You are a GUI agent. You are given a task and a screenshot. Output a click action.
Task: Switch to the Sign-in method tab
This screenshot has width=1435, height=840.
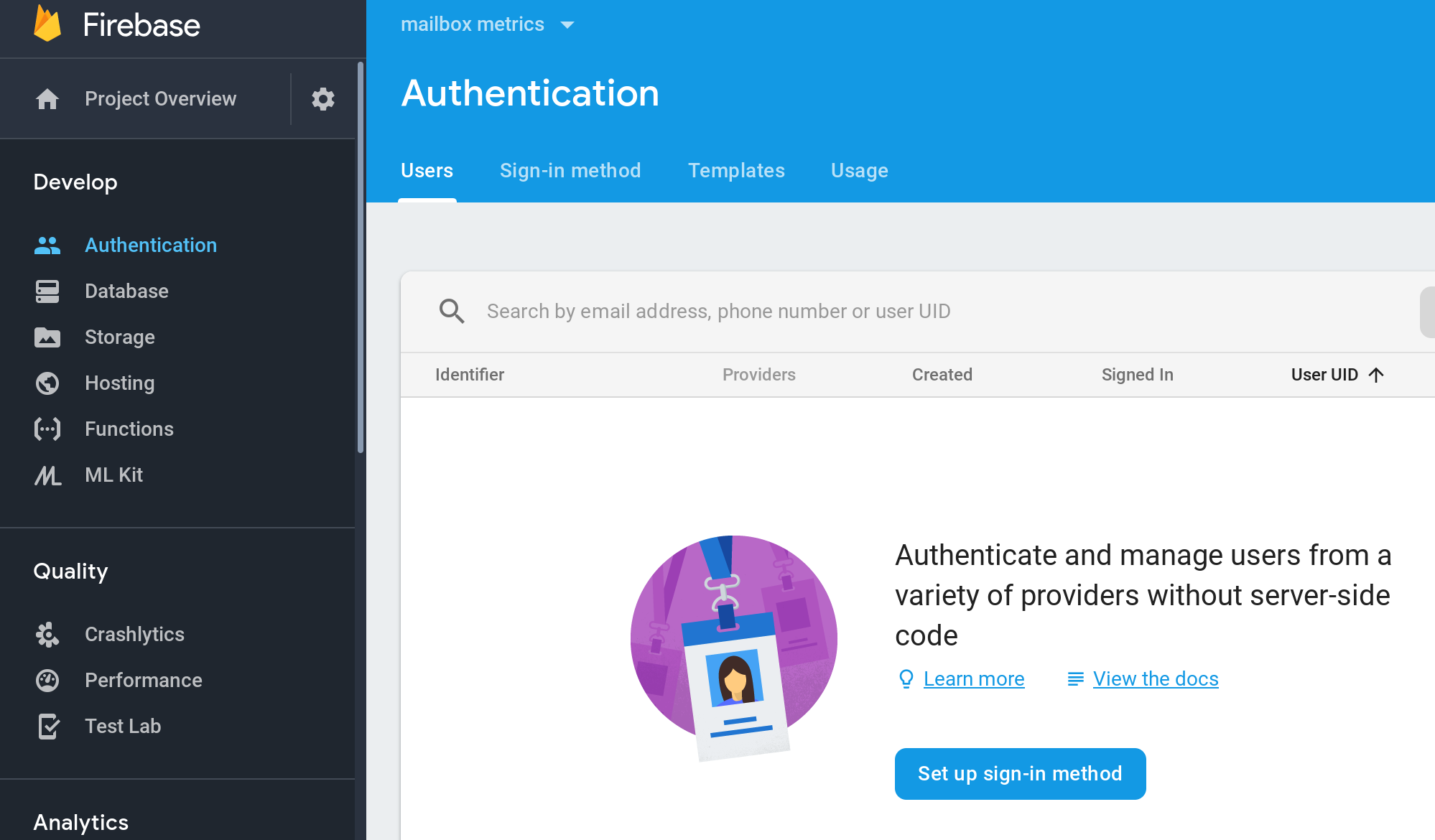click(570, 171)
